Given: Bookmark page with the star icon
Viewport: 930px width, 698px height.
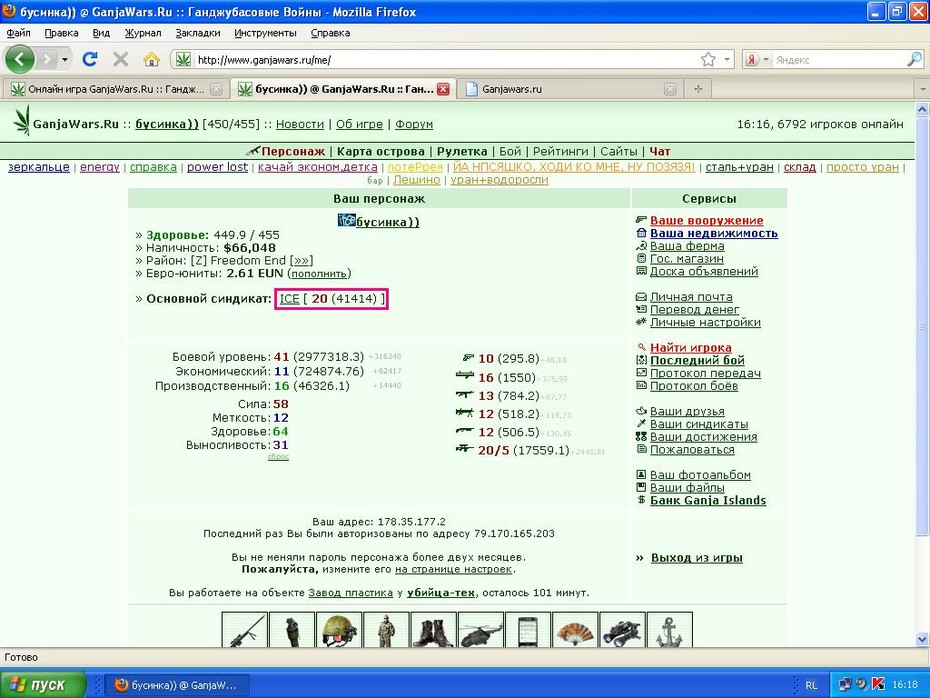Looking at the screenshot, I should tap(708, 59).
